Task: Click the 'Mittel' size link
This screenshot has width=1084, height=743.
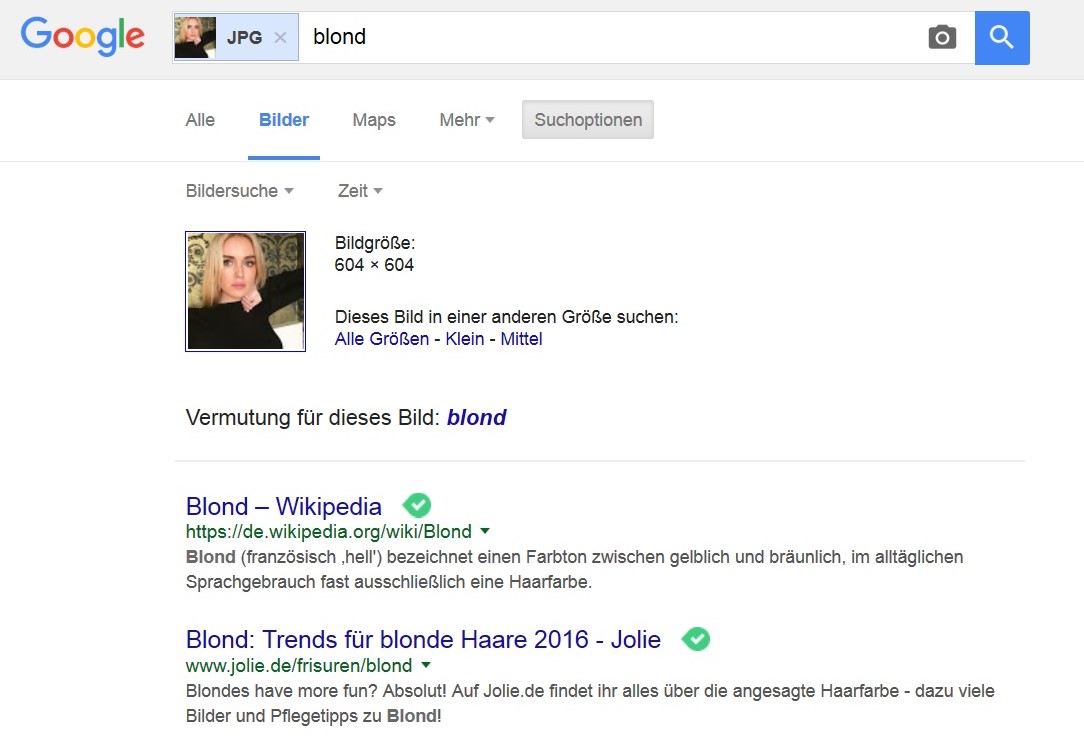Action: (x=521, y=339)
